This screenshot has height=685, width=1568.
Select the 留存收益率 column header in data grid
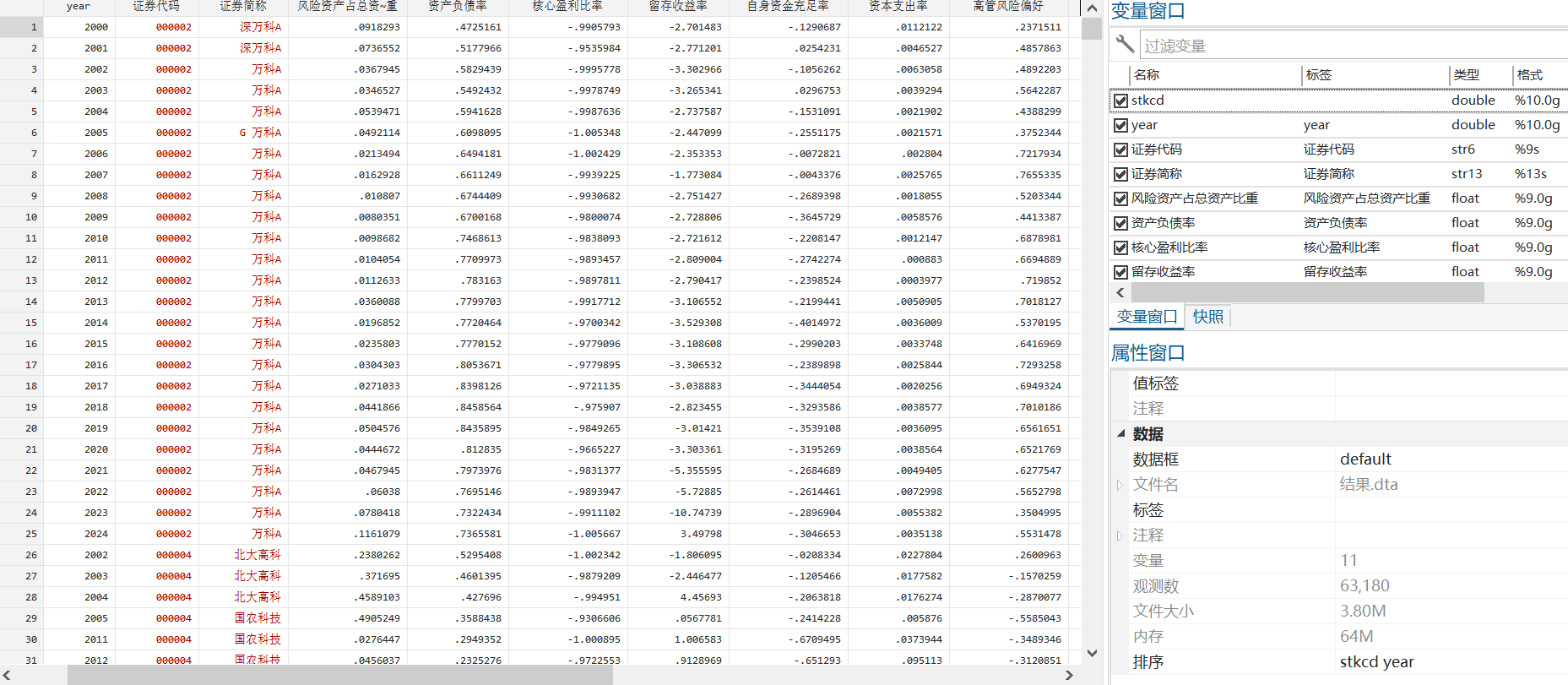click(678, 7)
